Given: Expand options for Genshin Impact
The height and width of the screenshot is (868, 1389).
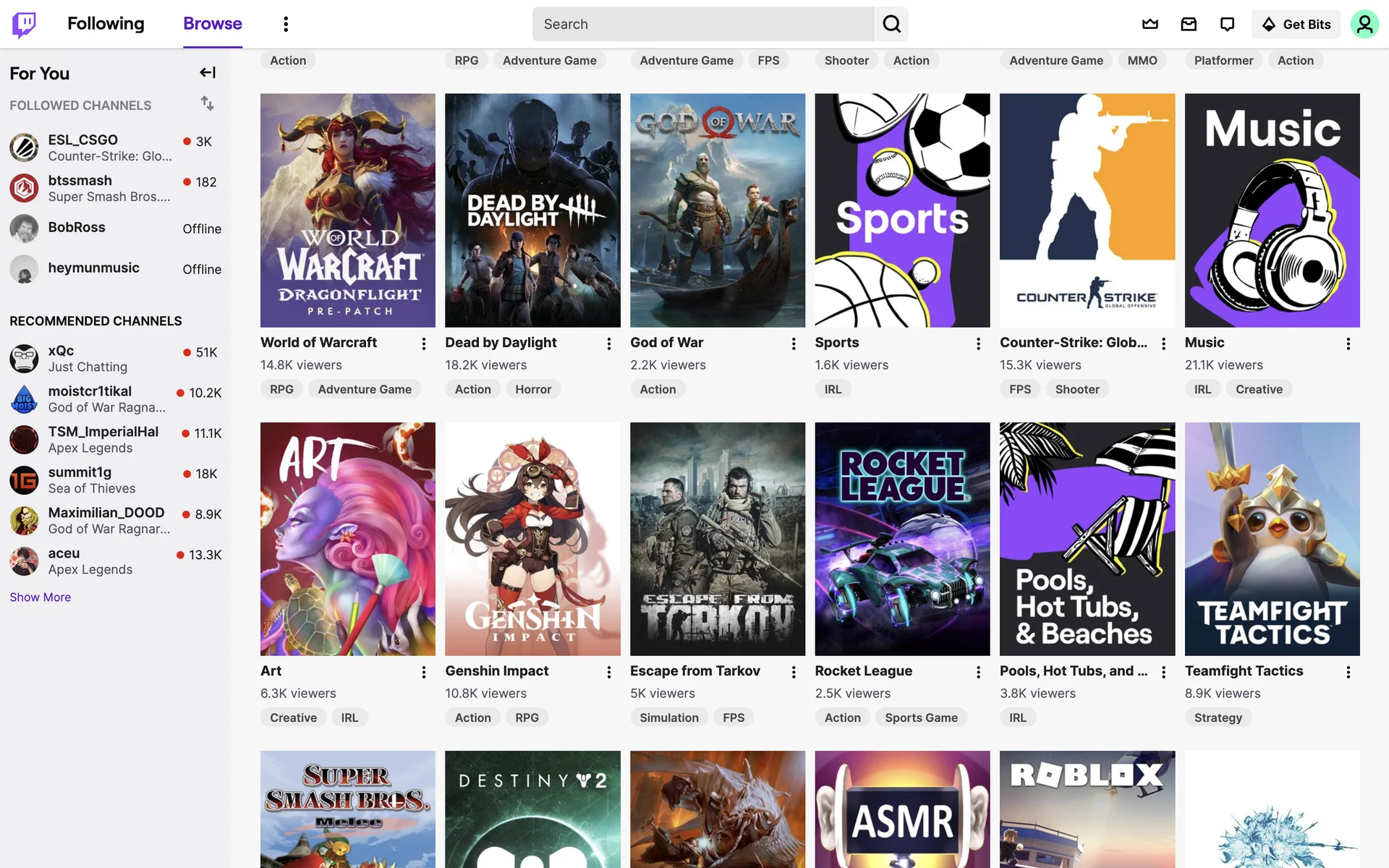Looking at the screenshot, I should click(x=608, y=672).
